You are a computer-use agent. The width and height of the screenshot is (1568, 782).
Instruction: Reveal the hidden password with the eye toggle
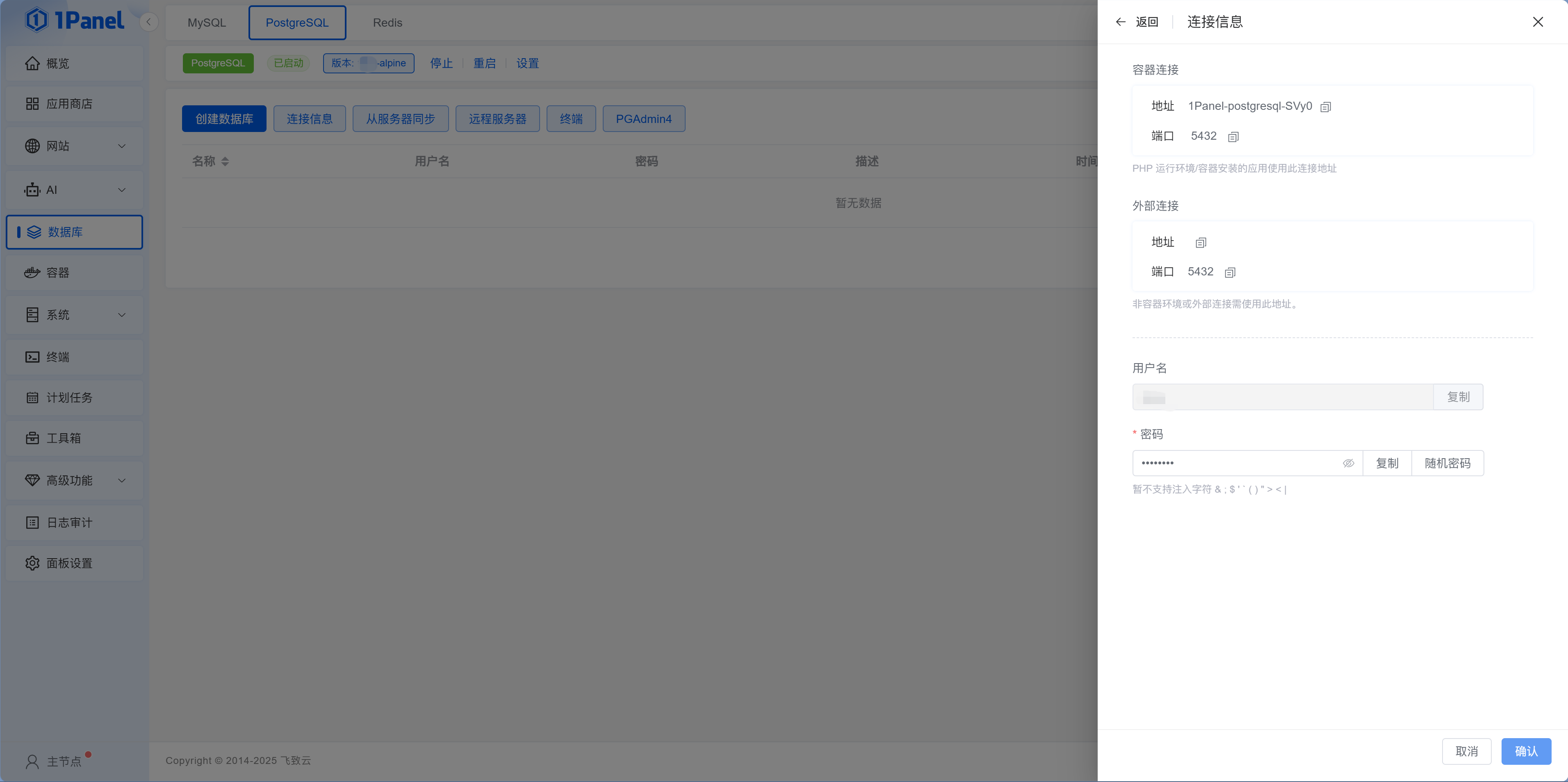tap(1349, 463)
